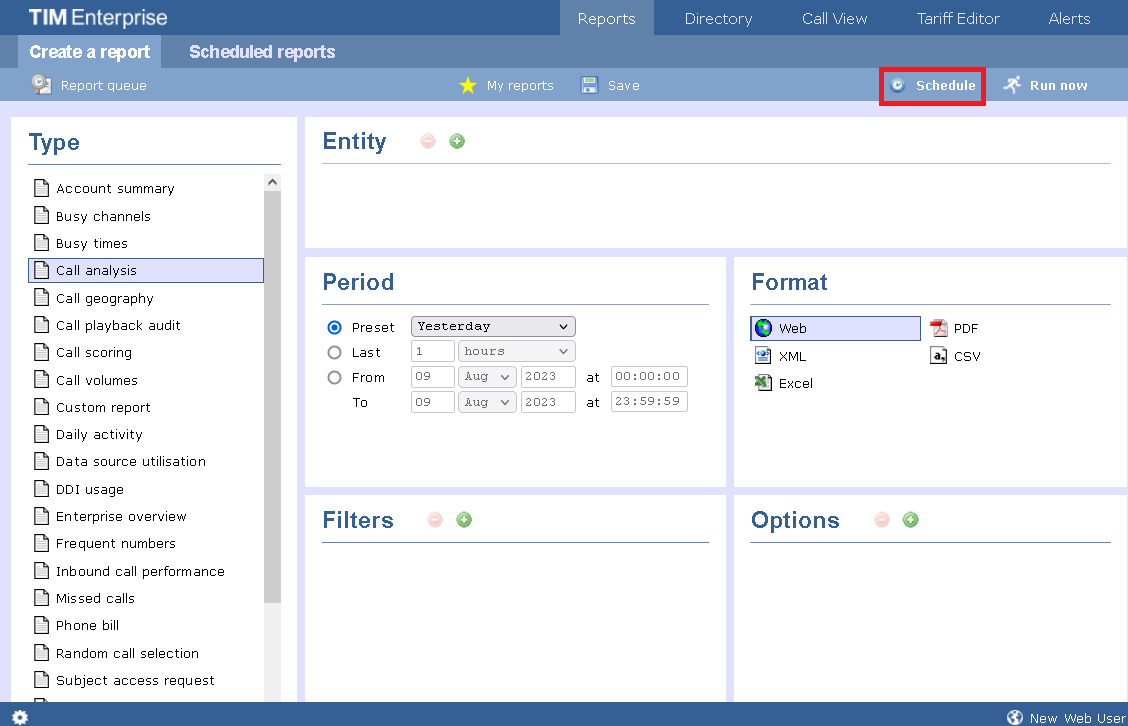Add an entity with the green plus icon
Viewport: 1128px width, 726px height.
point(457,141)
